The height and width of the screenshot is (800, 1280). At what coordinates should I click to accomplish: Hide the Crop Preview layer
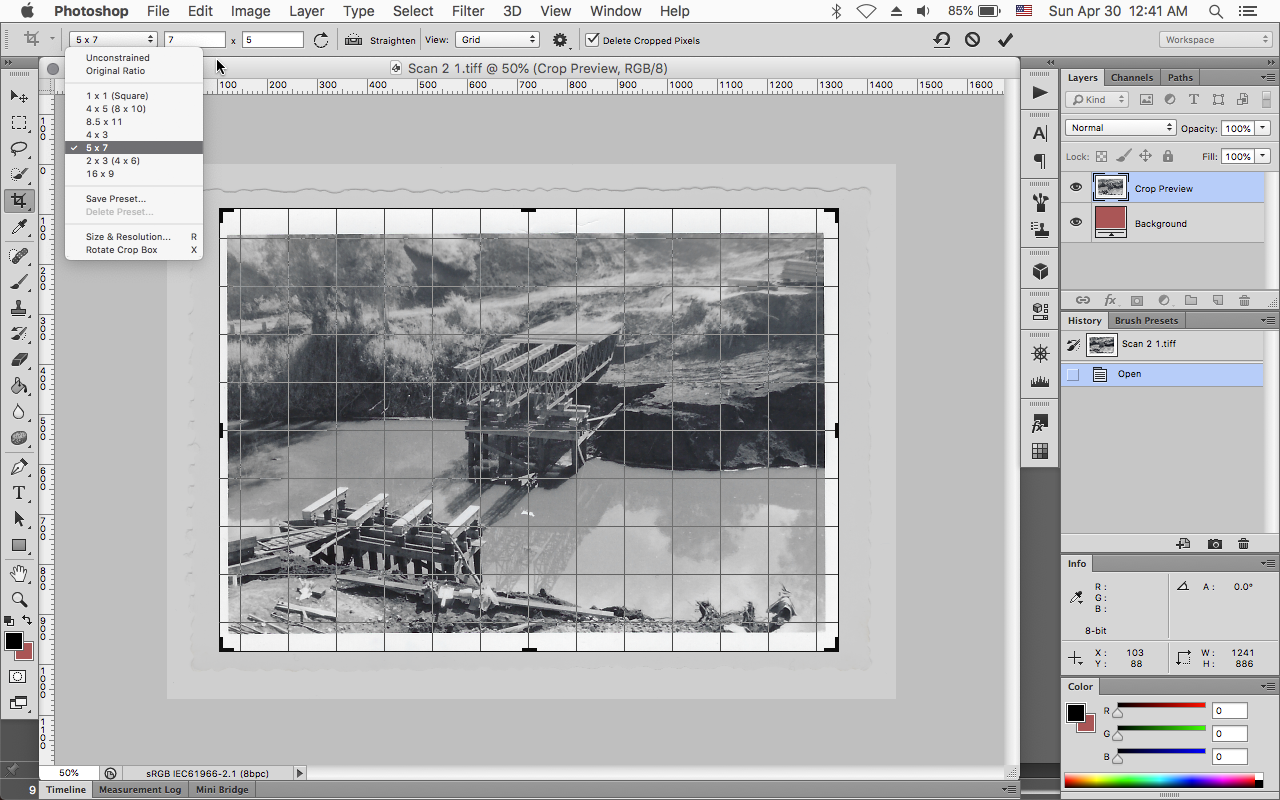coord(1075,187)
